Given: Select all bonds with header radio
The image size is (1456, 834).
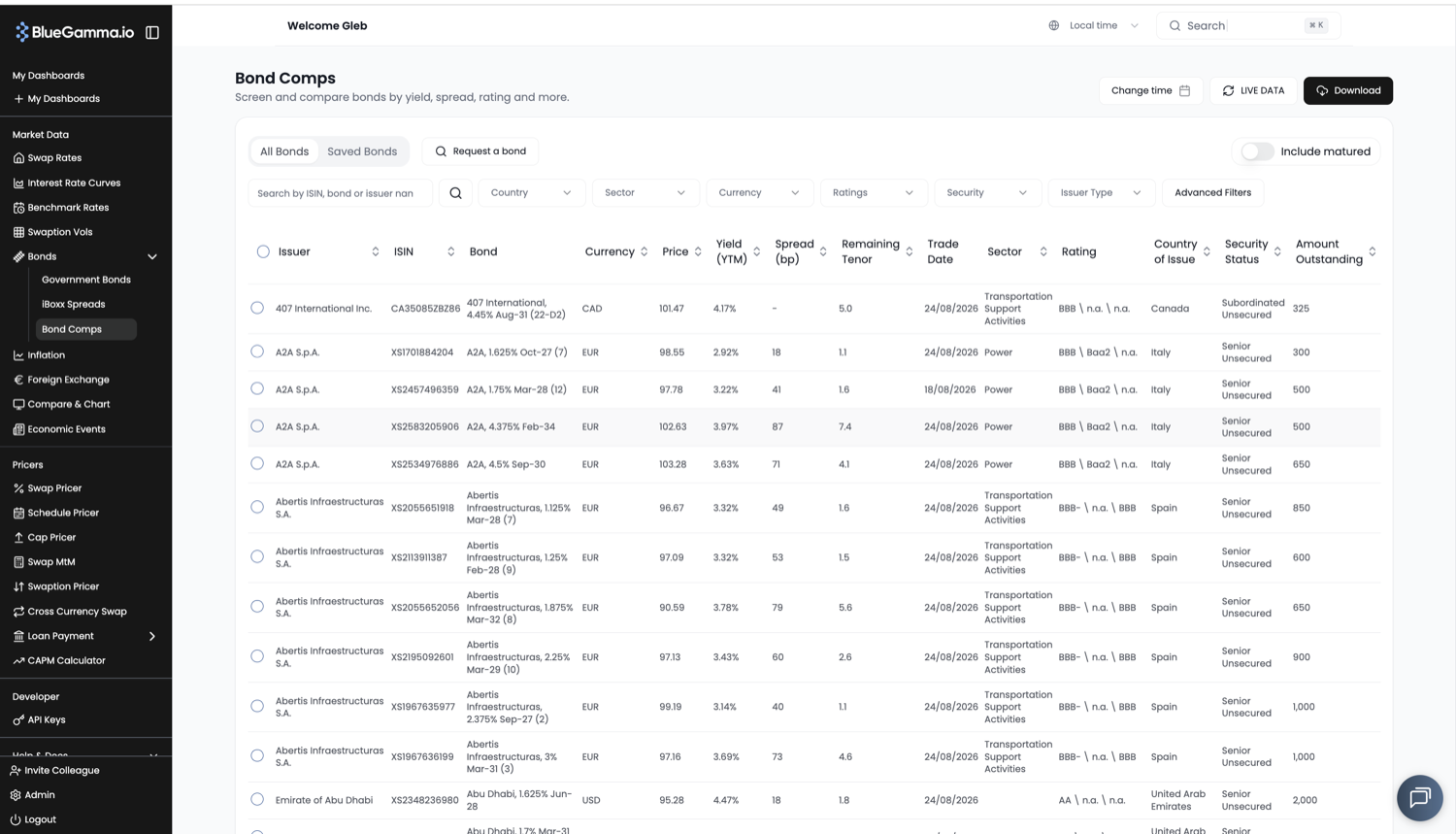Looking at the screenshot, I should click(263, 251).
